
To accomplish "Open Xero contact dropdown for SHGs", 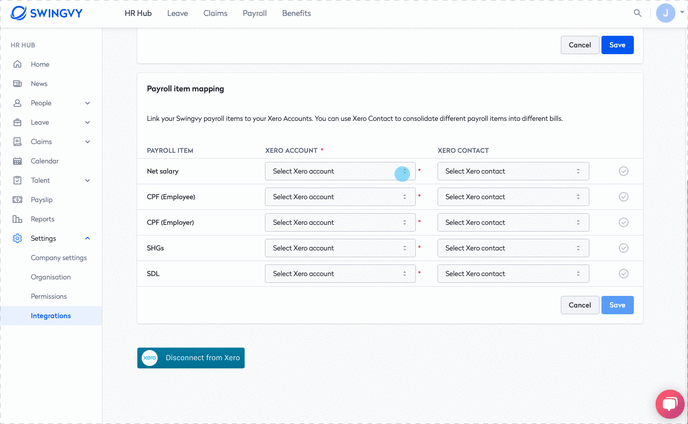I will (513, 248).
